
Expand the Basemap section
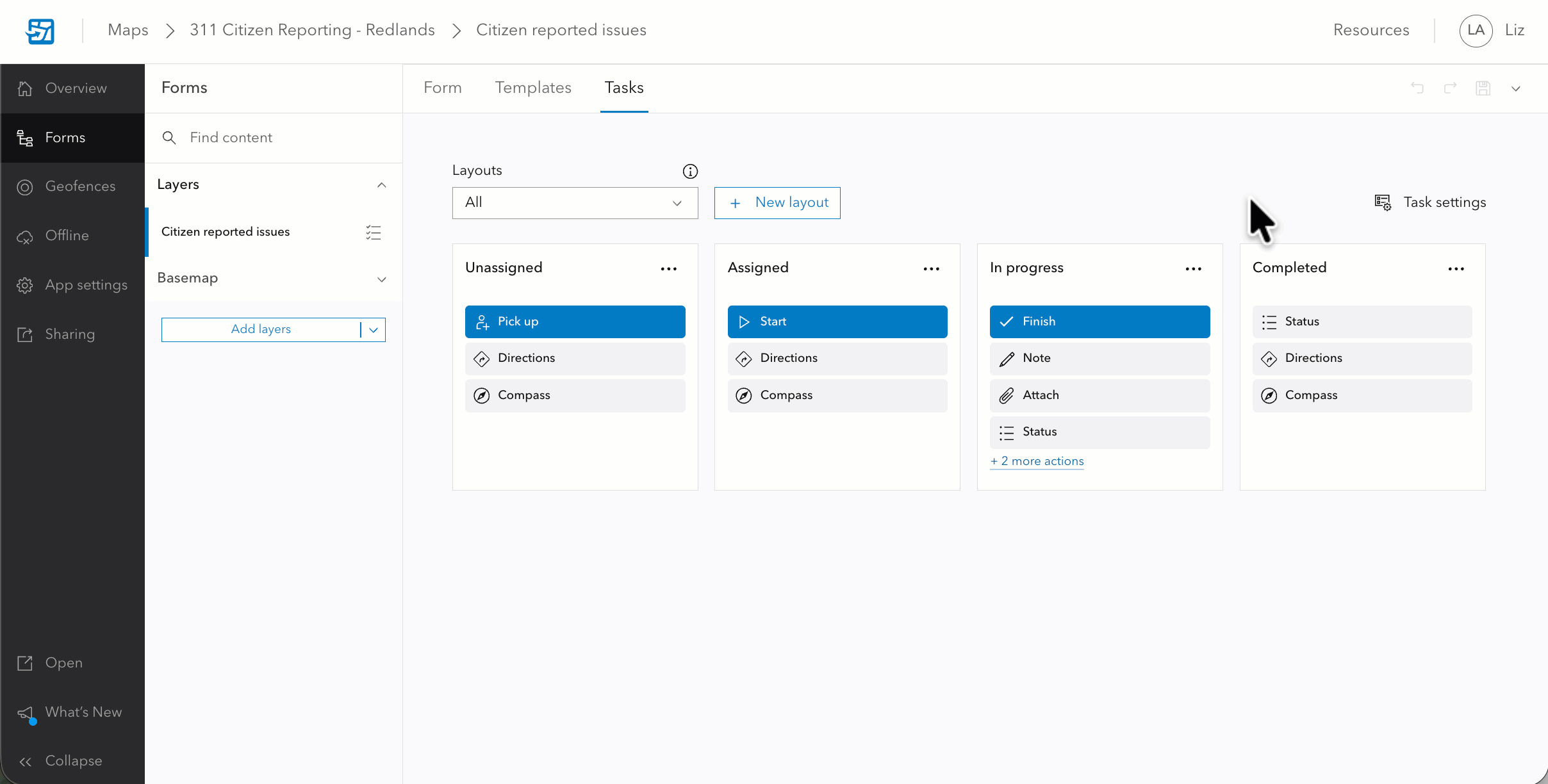click(381, 279)
